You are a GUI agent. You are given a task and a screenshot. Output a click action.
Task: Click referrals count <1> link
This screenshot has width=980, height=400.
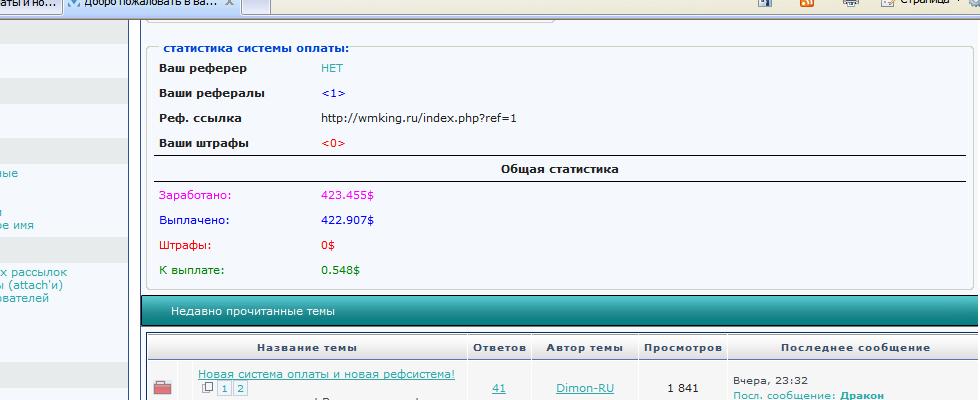point(333,93)
